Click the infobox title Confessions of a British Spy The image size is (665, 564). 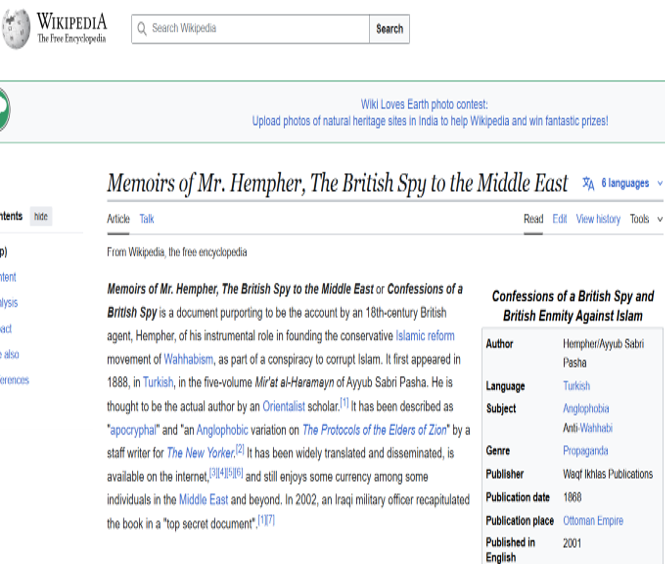pos(573,306)
